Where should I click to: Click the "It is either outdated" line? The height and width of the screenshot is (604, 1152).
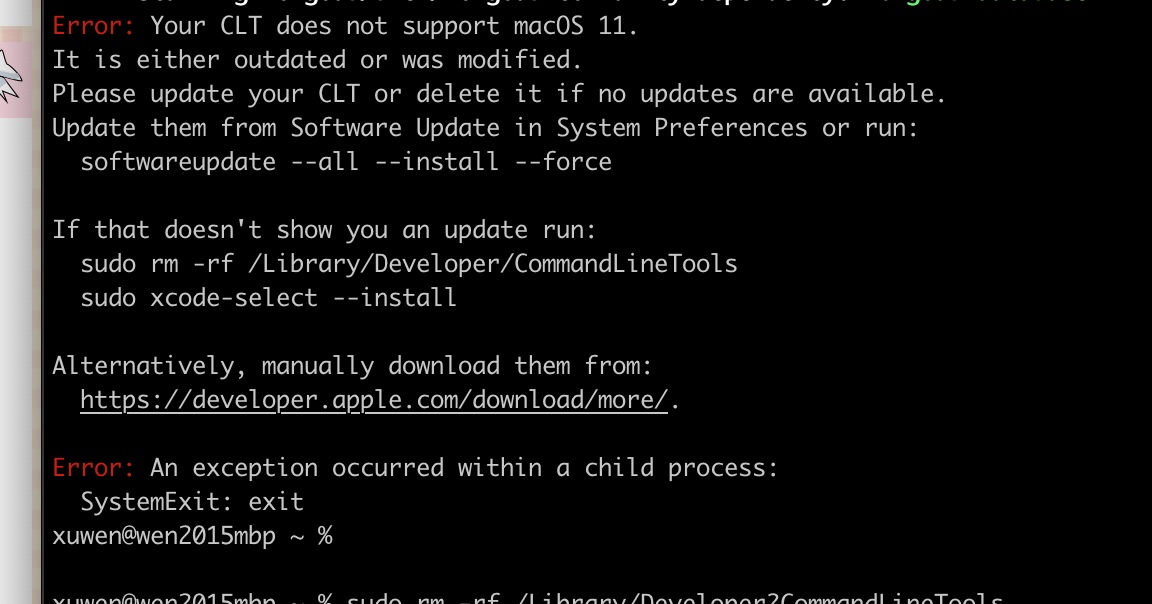316,60
